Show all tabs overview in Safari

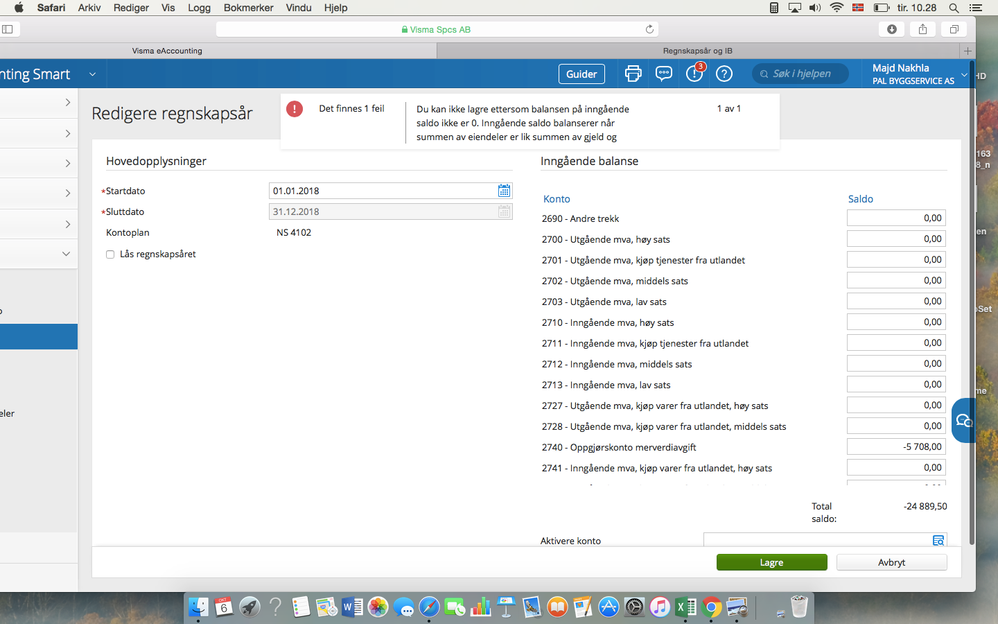tap(954, 29)
